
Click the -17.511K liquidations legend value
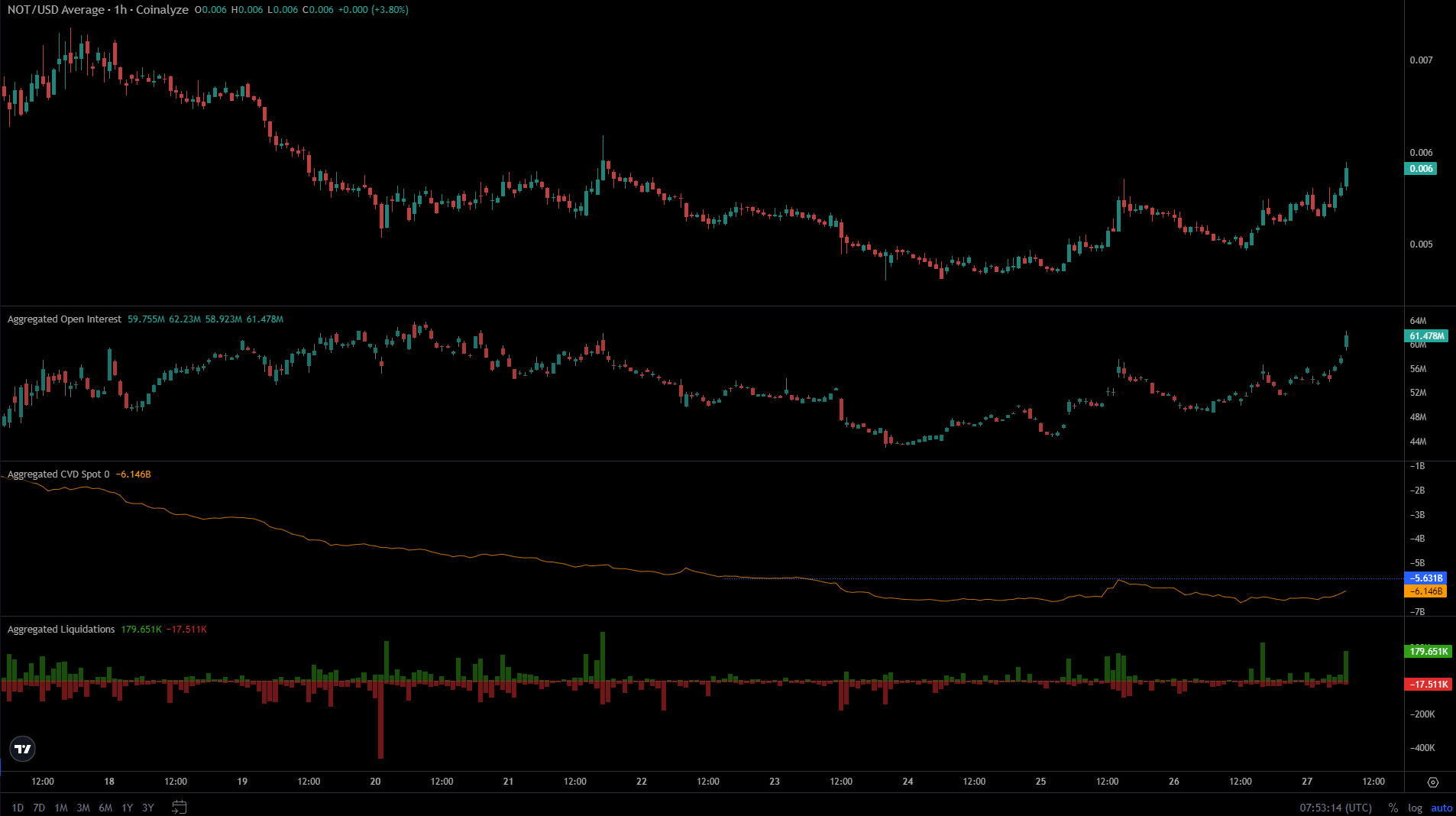(187, 630)
